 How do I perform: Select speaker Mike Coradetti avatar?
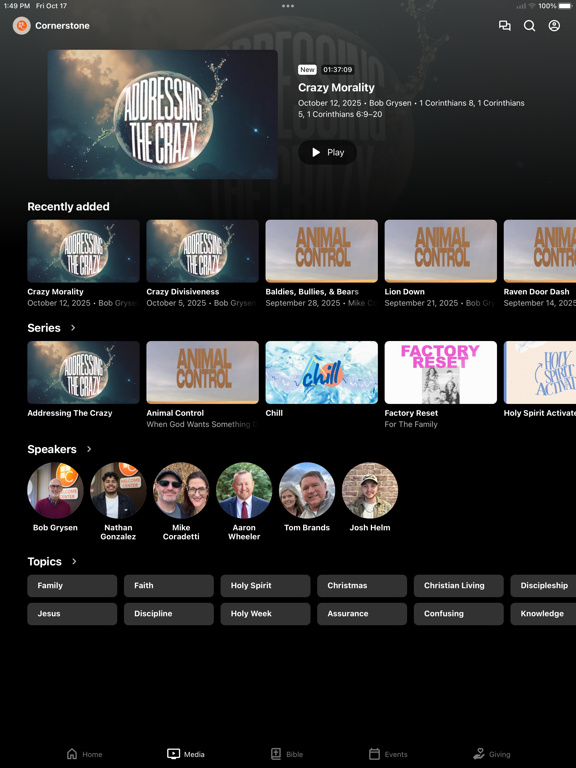click(x=181, y=490)
